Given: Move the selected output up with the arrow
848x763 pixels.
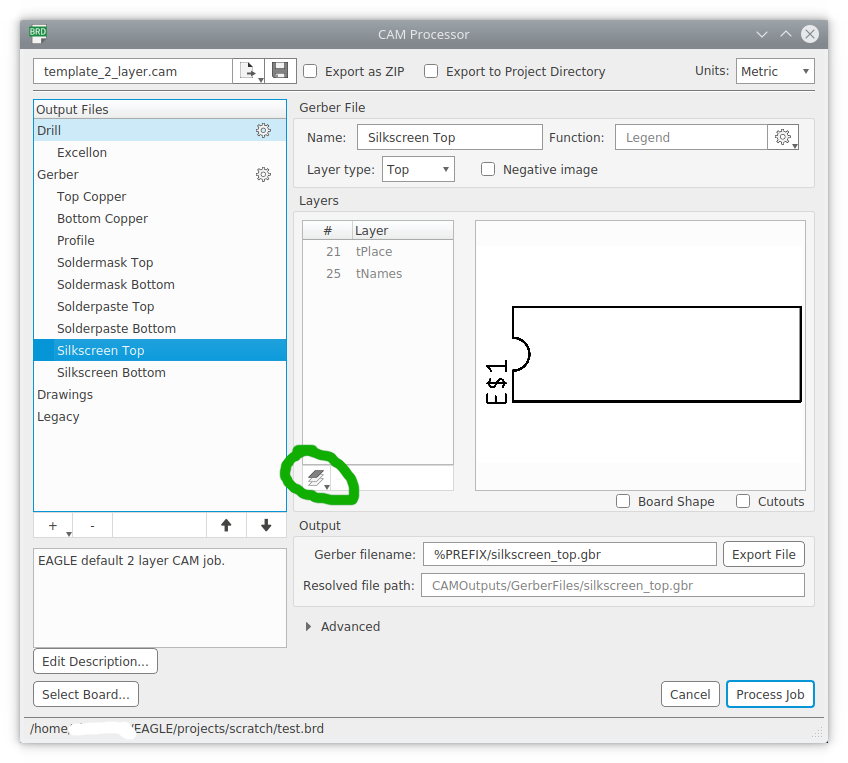Looking at the screenshot, I should pyautogui.click(x=226, y=525).
